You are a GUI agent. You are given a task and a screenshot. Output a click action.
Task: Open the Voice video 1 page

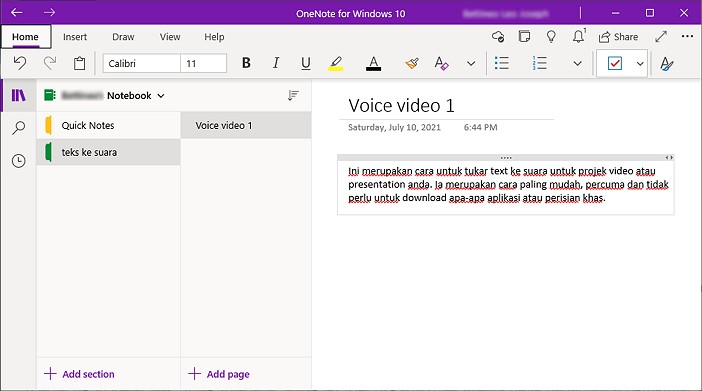point(246,125)
